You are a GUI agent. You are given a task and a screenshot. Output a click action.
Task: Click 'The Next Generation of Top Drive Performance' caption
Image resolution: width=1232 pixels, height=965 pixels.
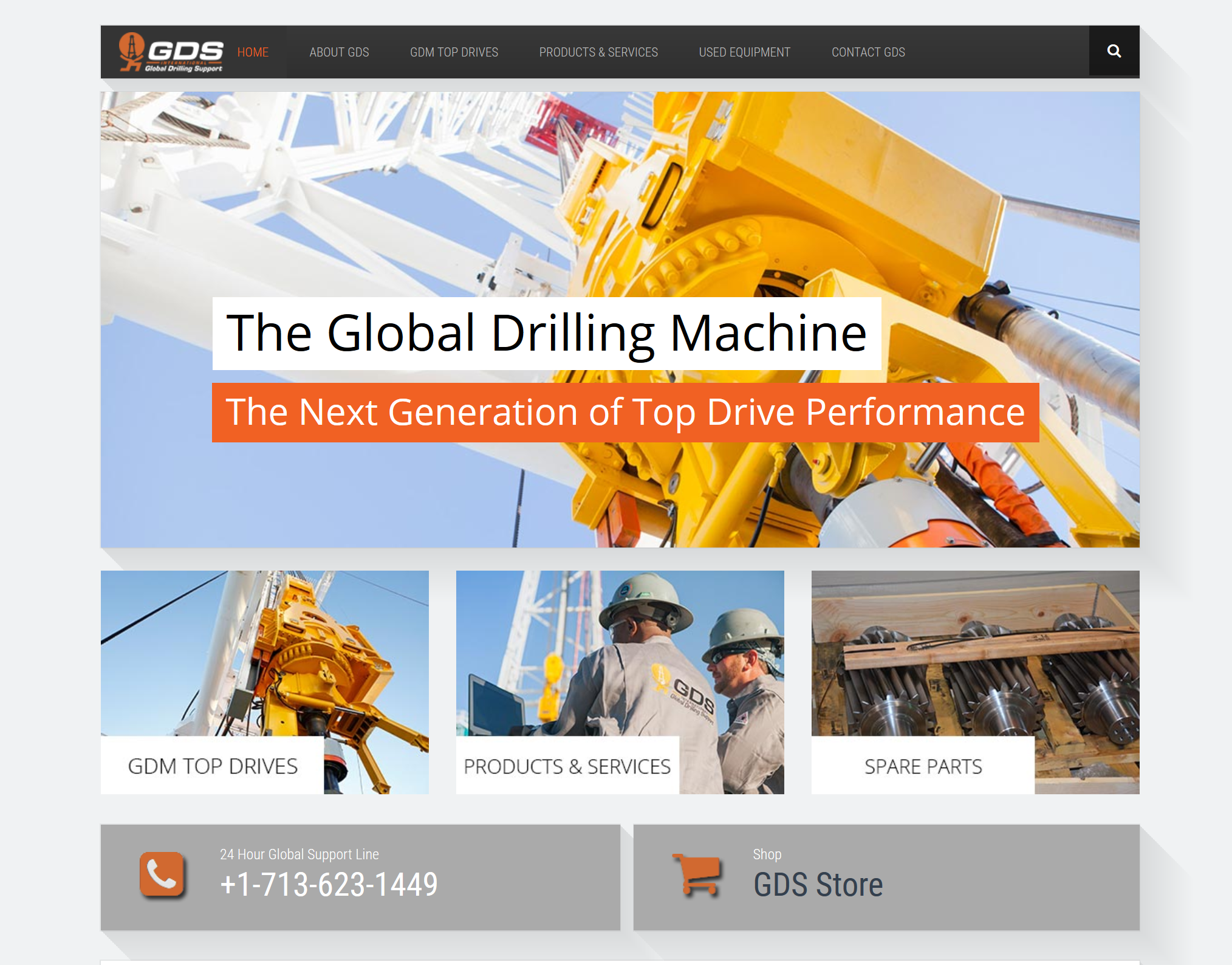pyautogui.click(x=625, y=413)
